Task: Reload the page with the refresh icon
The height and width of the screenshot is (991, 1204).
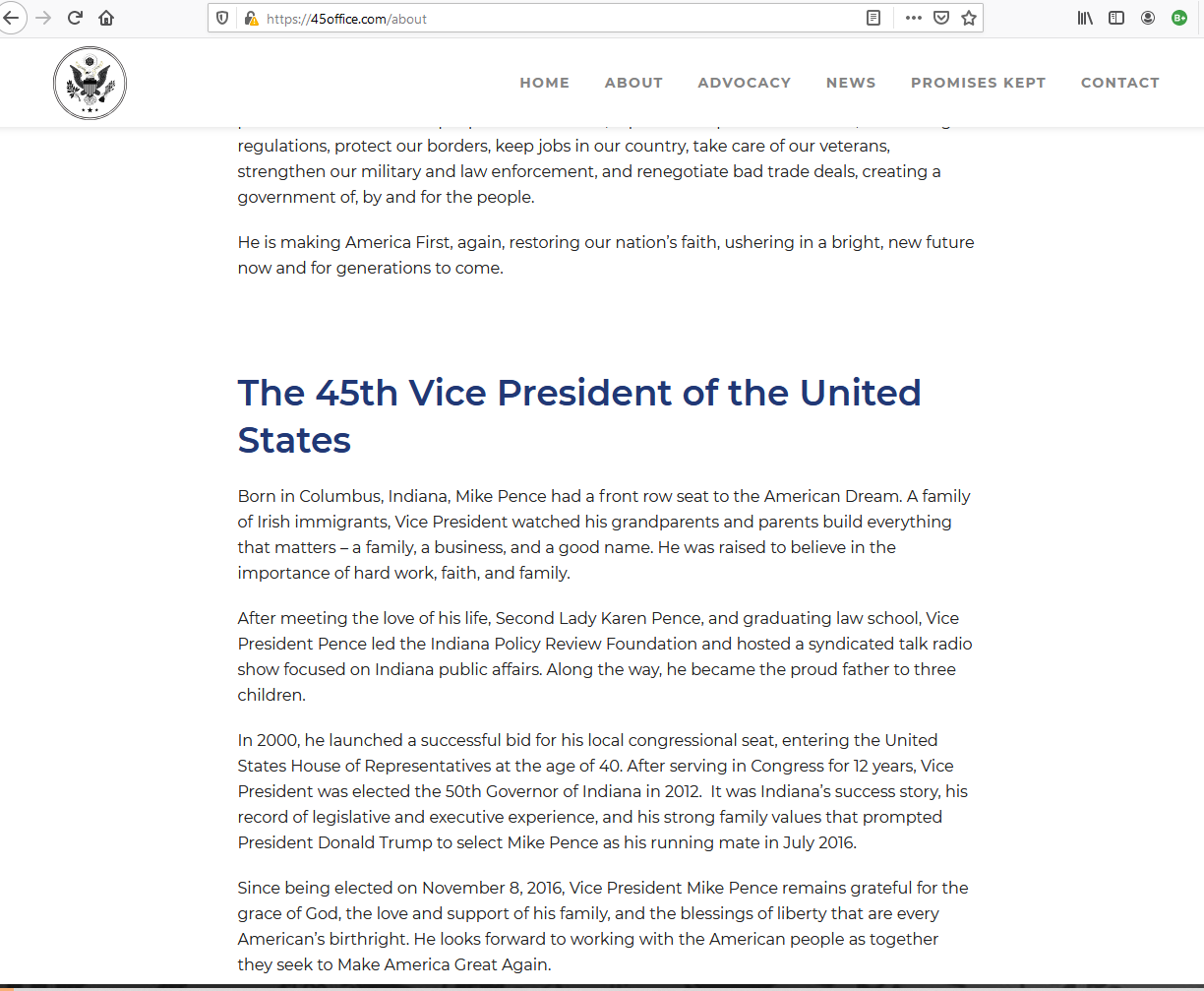Action: coord(75,18)
